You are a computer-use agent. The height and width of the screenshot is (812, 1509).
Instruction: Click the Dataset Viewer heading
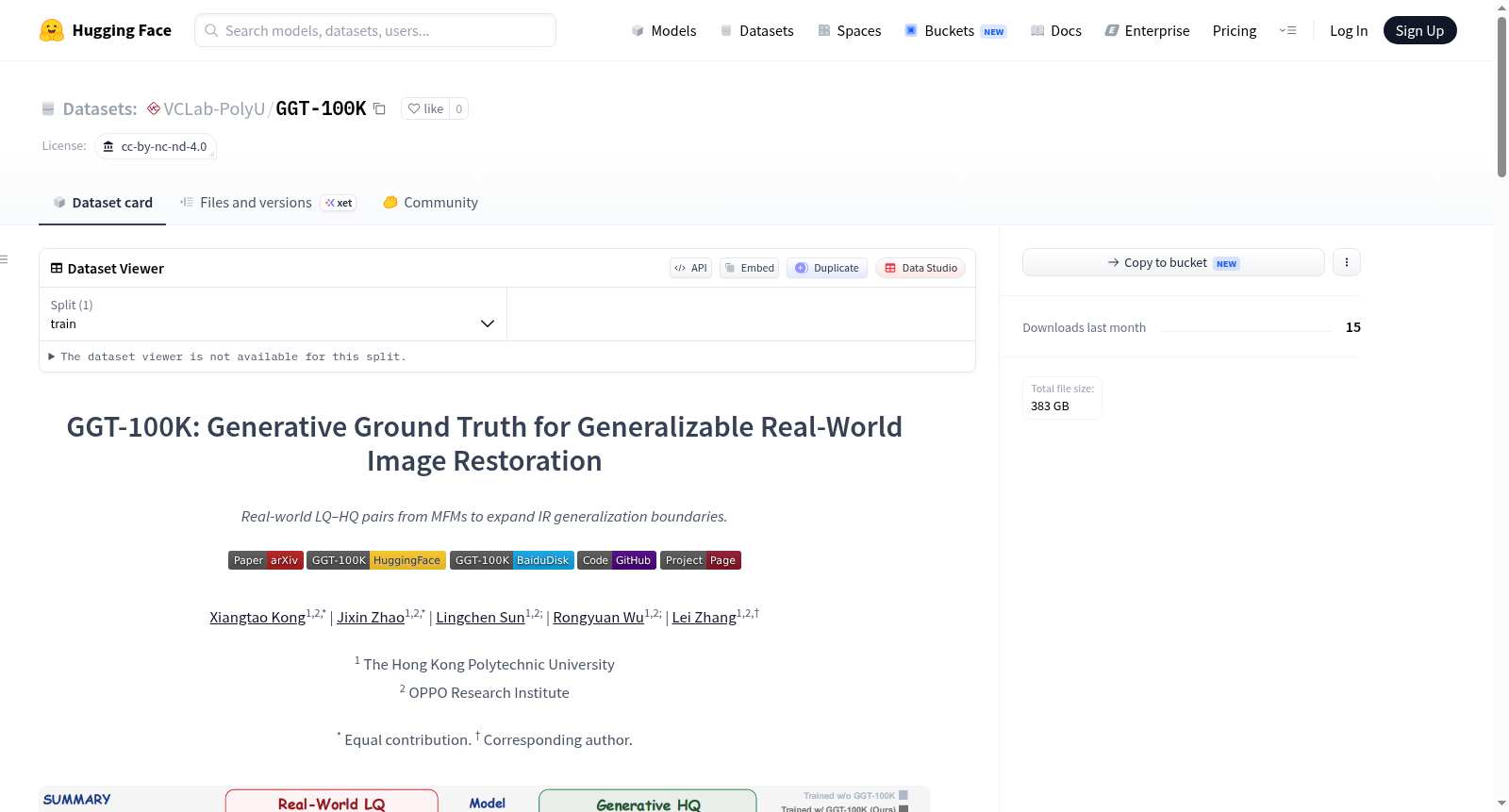point(116,269)
